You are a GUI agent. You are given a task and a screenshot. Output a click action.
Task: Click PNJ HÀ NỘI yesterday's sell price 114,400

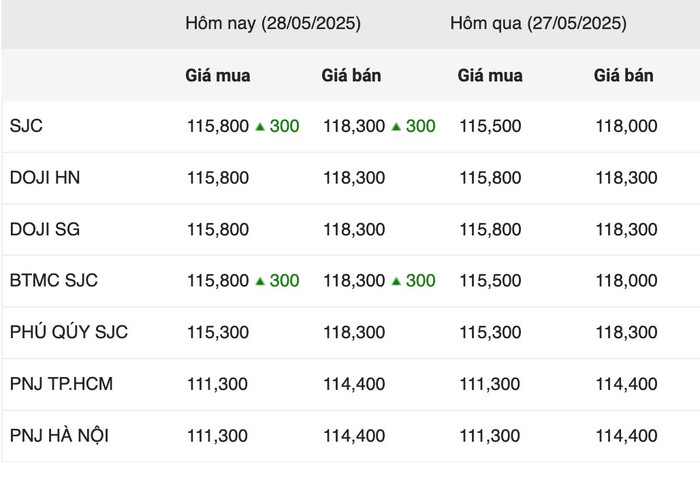click(626, 436)
